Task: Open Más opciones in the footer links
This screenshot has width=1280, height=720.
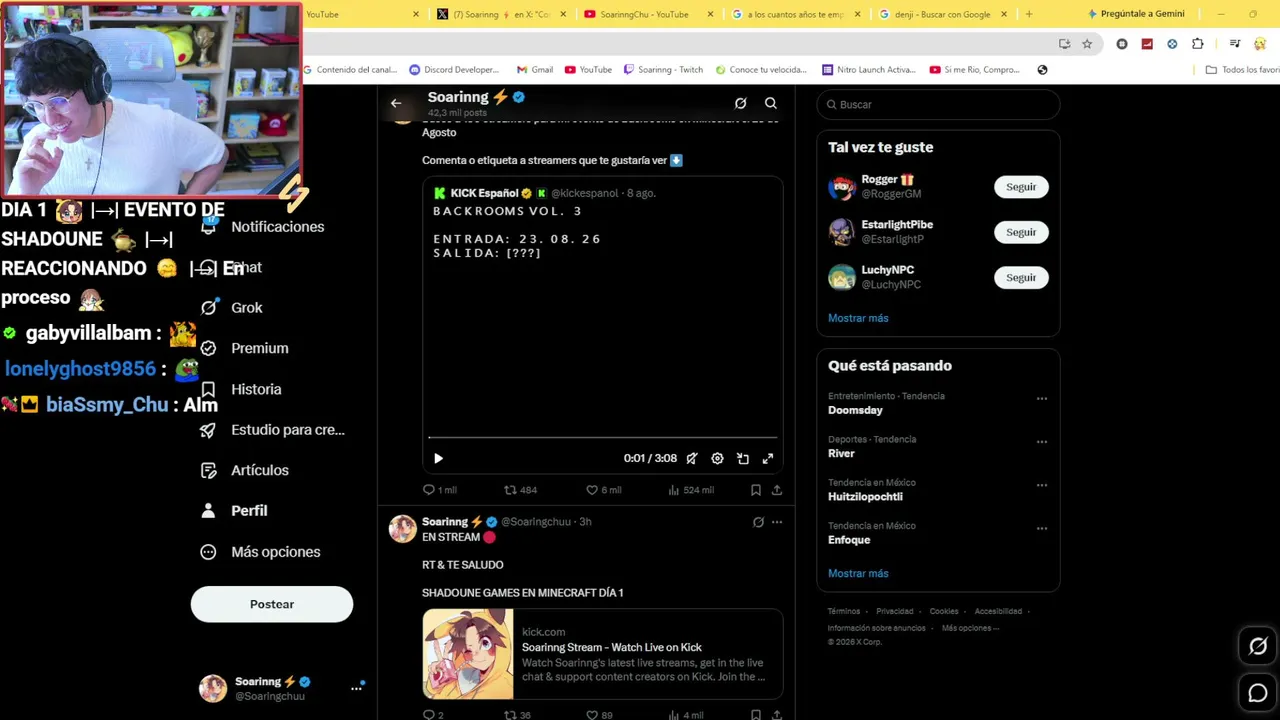Action: [970, 628]
